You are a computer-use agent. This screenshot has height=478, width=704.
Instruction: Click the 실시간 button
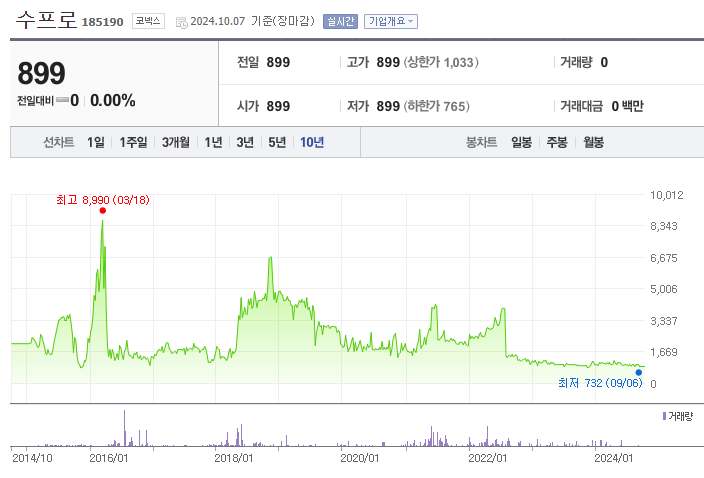tap(340, 21)
